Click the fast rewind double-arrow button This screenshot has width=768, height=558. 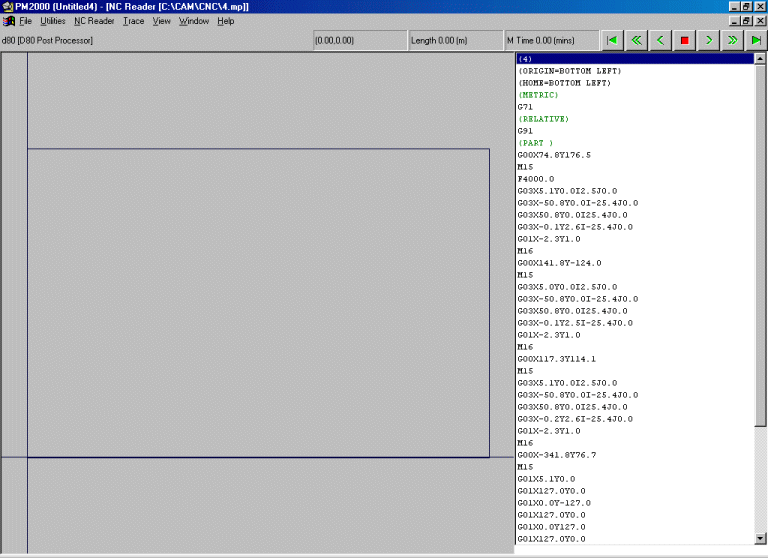636,41
